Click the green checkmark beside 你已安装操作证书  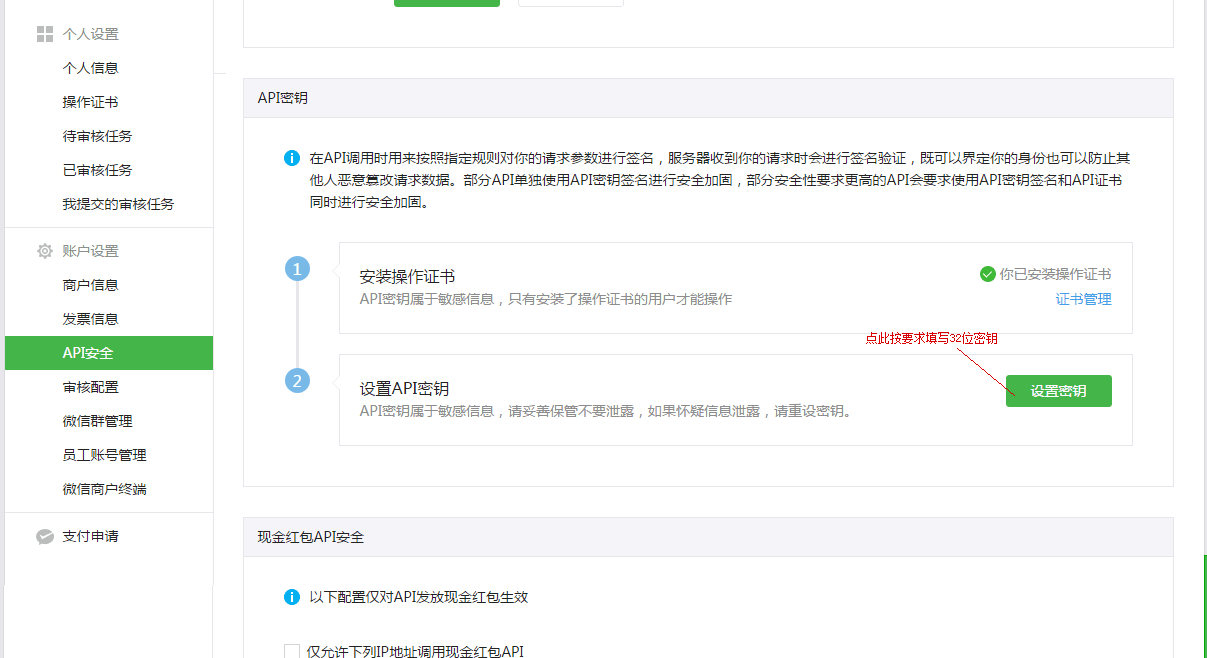[x=987, y=274]
